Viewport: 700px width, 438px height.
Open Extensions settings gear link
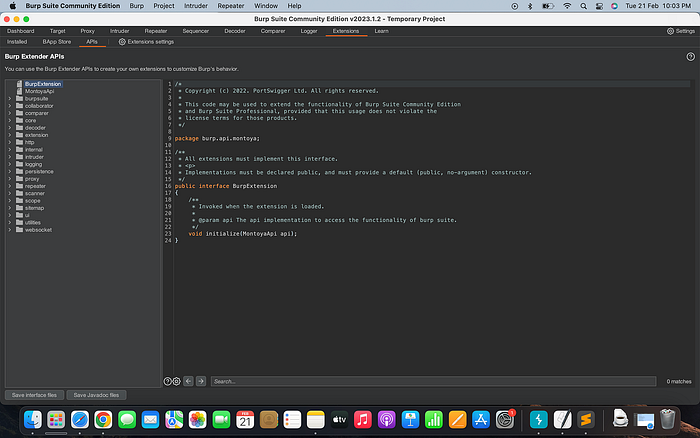pos(146,42)
